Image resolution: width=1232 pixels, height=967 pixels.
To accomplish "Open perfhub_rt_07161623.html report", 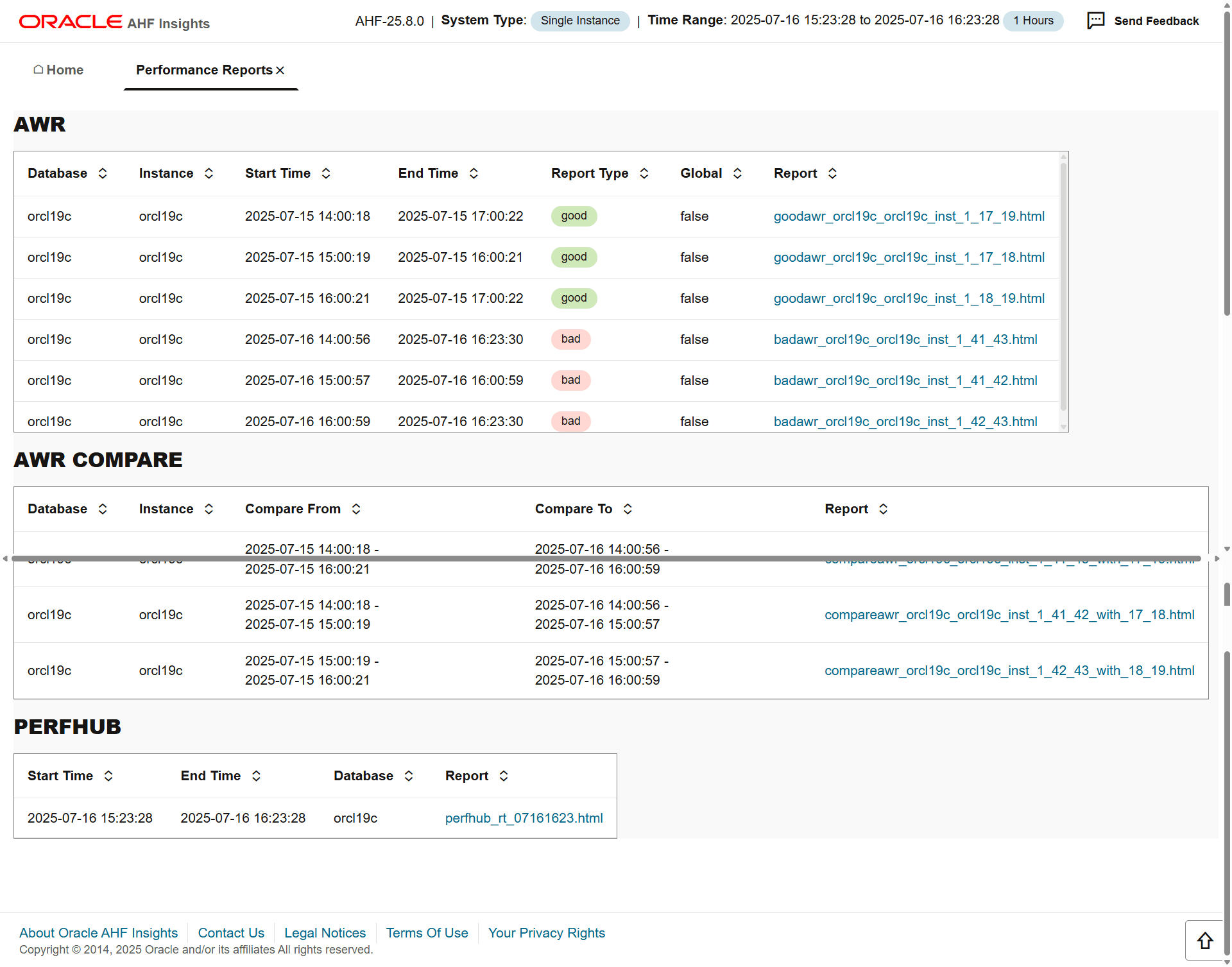I will tap(524, 818).
